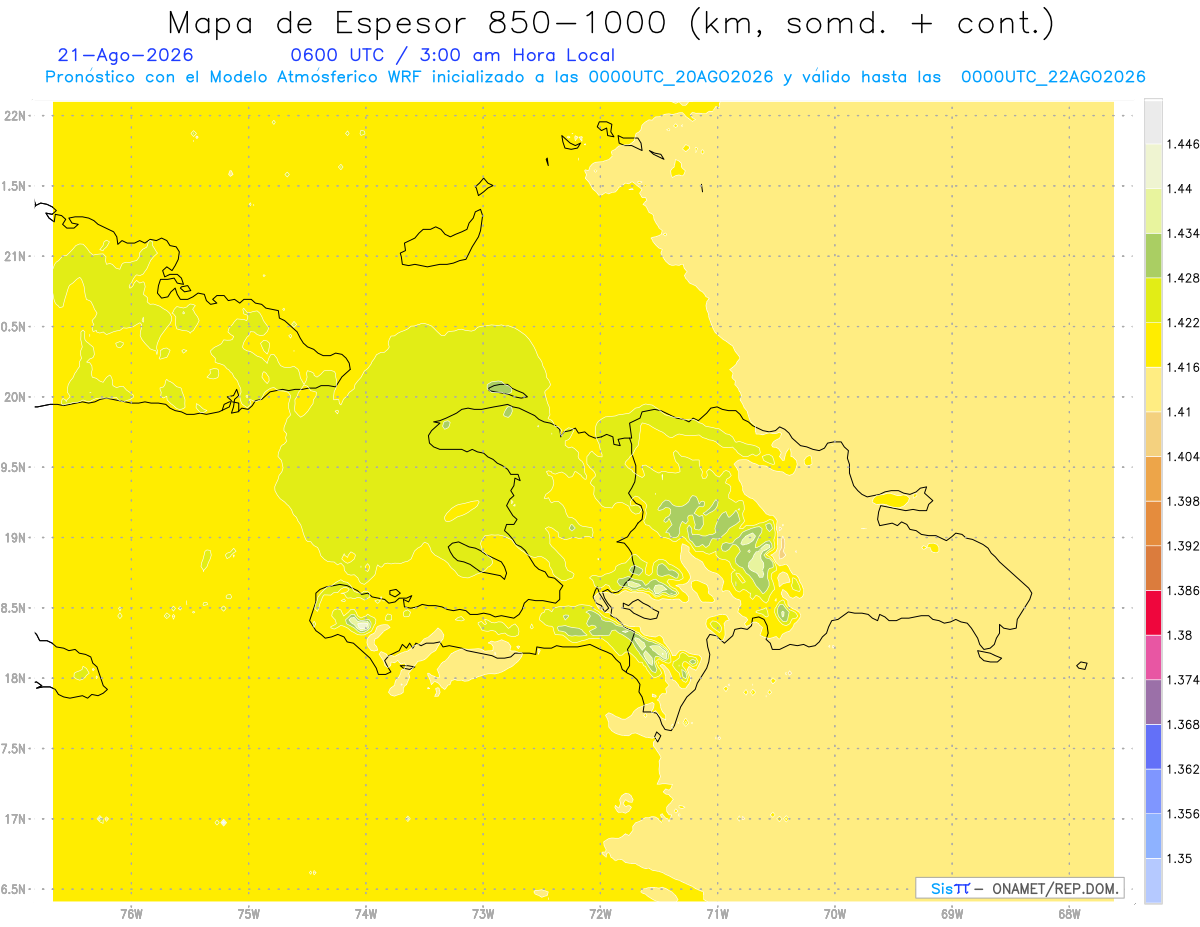
Task: Click the latitude label '17N'
Action: coord(16,819)
